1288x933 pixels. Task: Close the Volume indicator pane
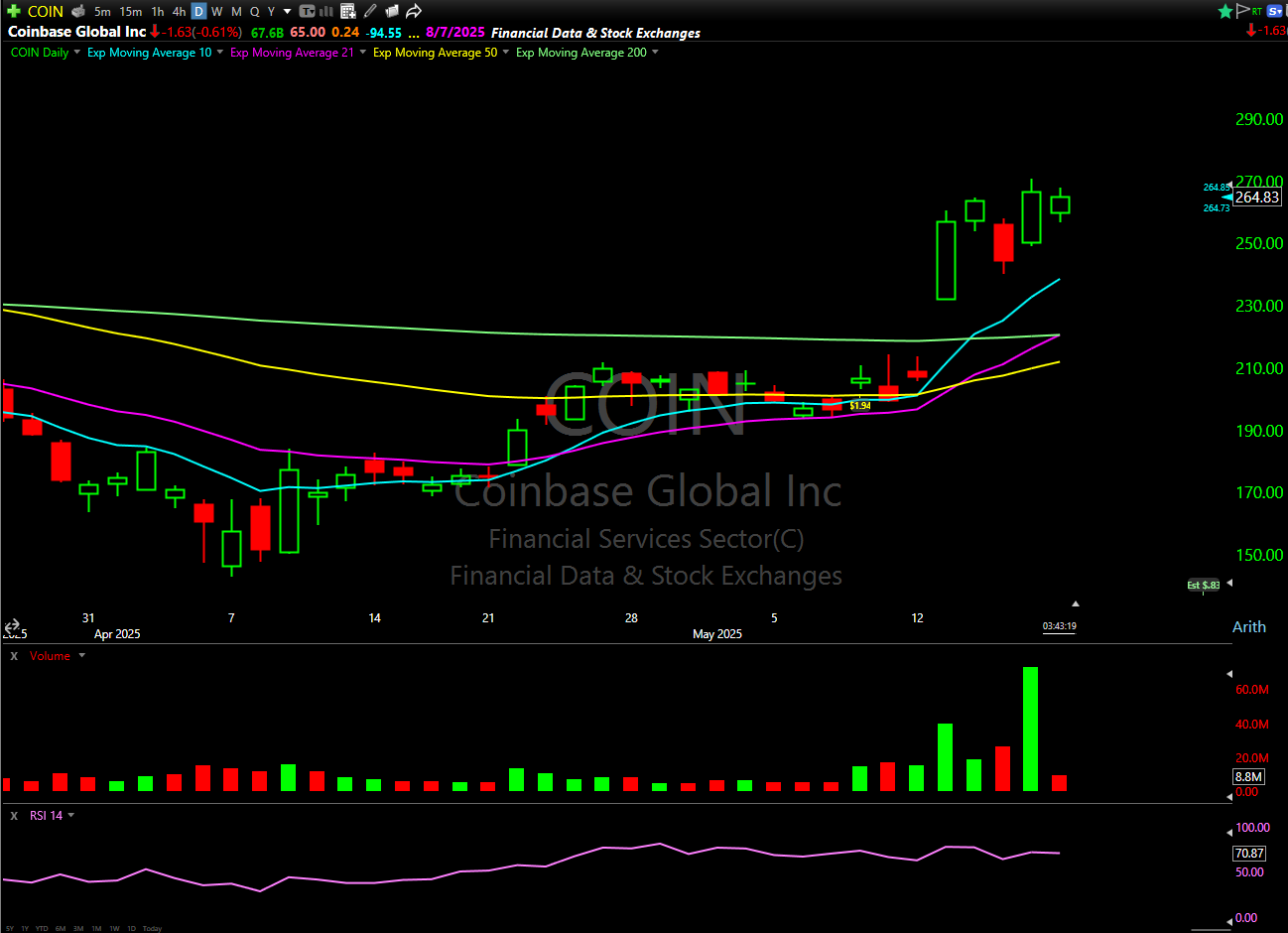14,656
